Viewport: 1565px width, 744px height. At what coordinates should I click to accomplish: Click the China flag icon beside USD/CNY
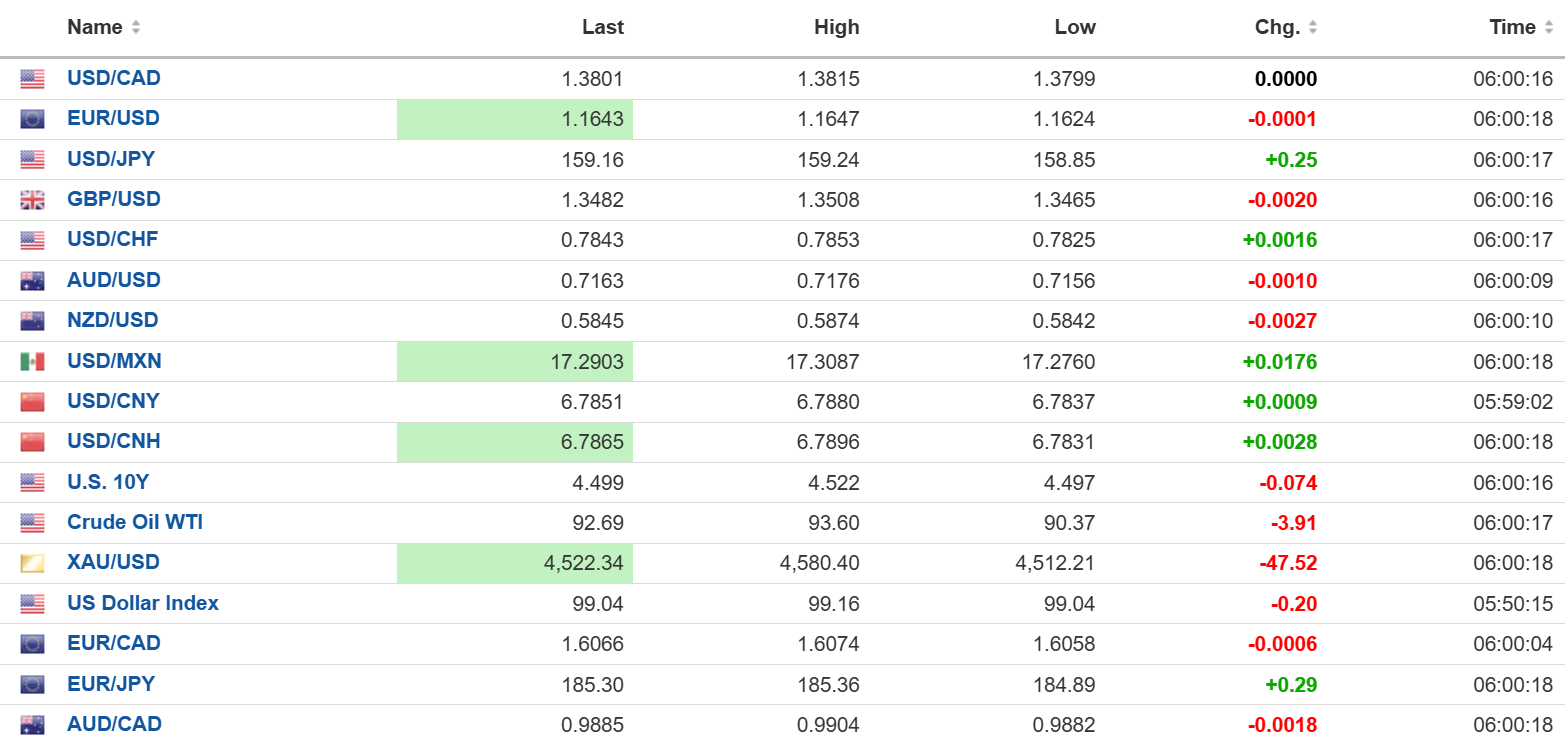pyautogui.click(x=33, y=402)
